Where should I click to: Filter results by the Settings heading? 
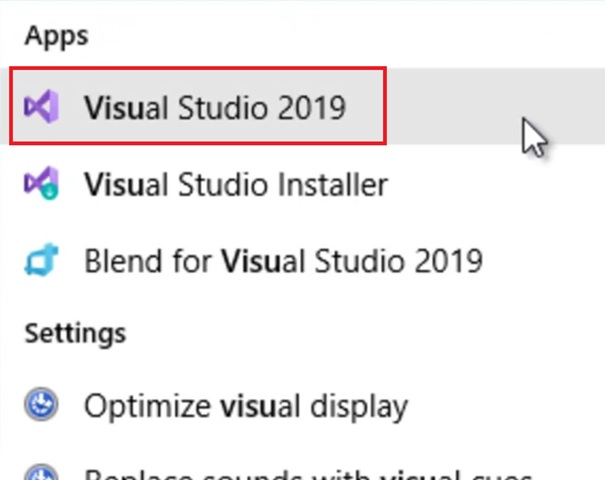coord(75,333)
